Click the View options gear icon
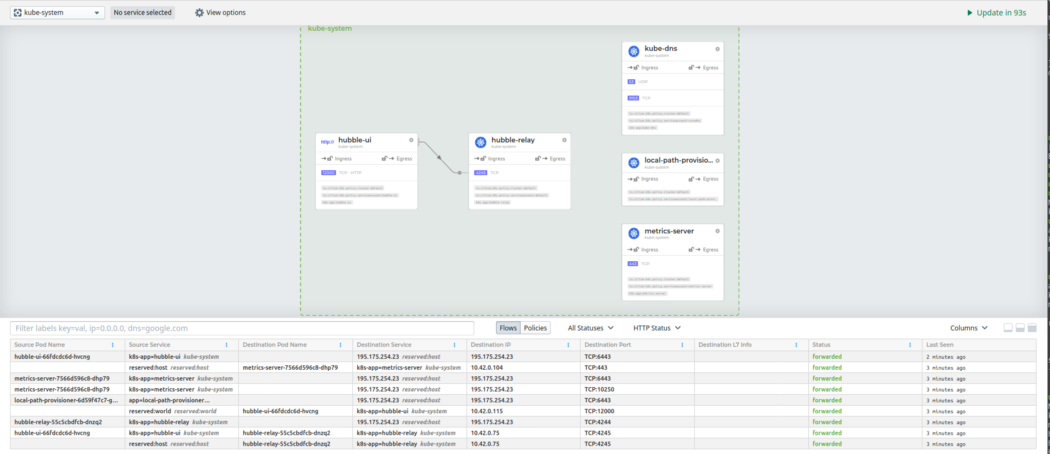 click(199, 13)
